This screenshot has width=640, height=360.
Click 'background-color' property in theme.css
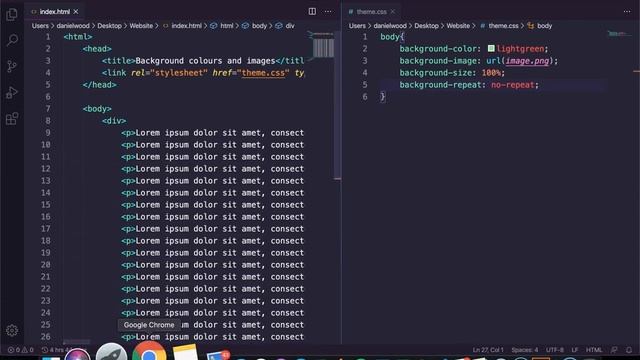point(438,49)
